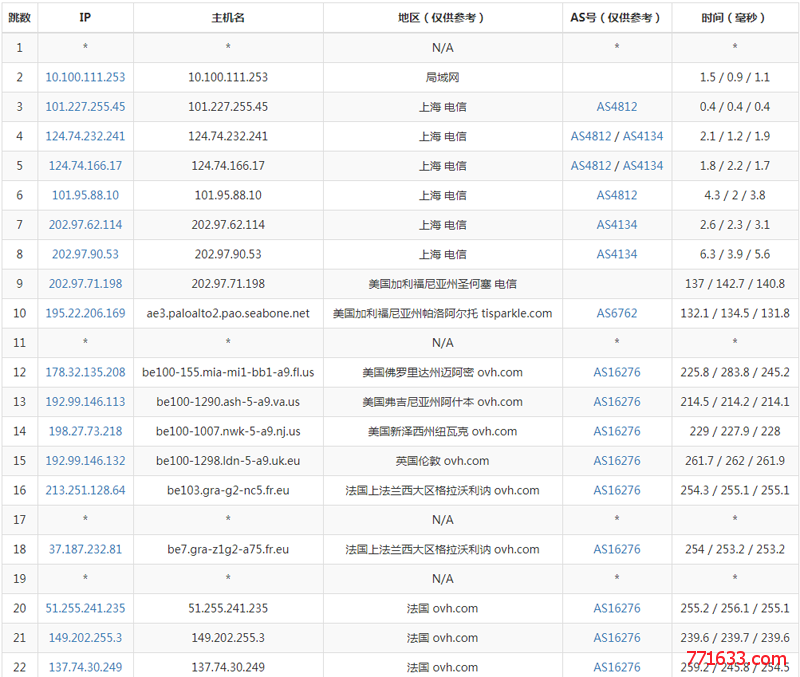The height and width of the screenshot is (677, 800).
Task: Click the 主机名 column header
Action: click(x=228, y=17)
